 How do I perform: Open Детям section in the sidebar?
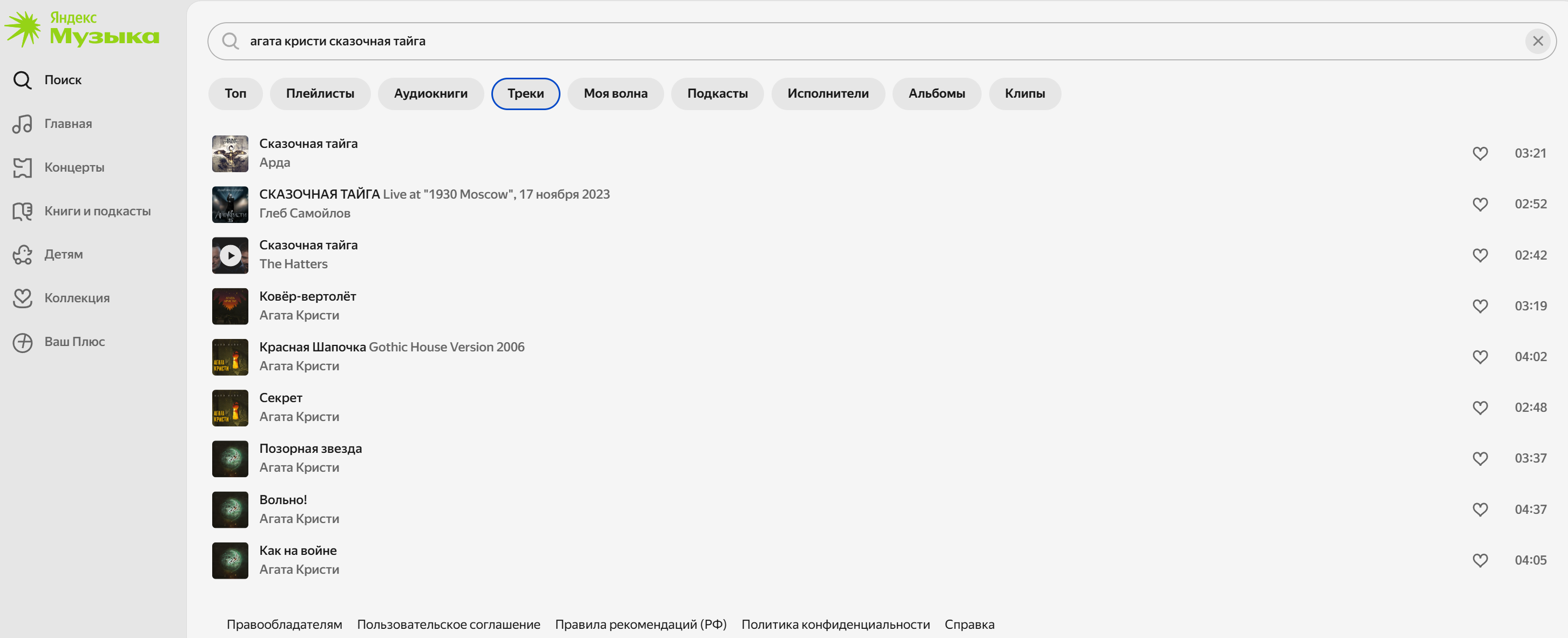coord(64,254)
